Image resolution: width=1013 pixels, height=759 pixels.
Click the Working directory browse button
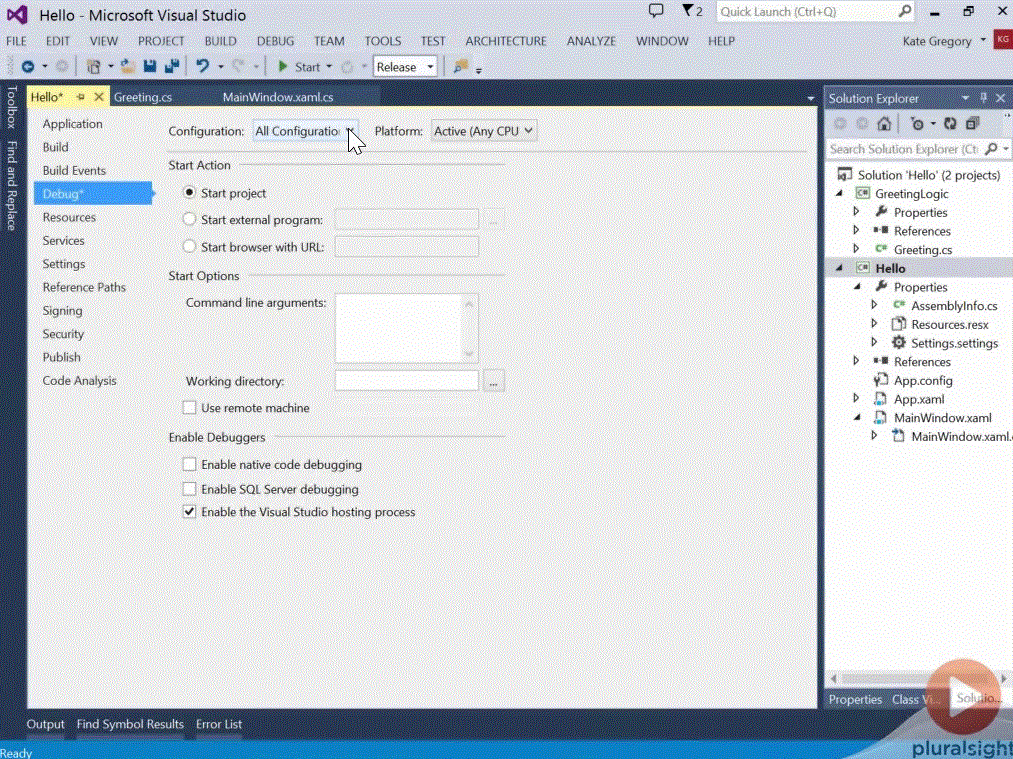(493, 381)
